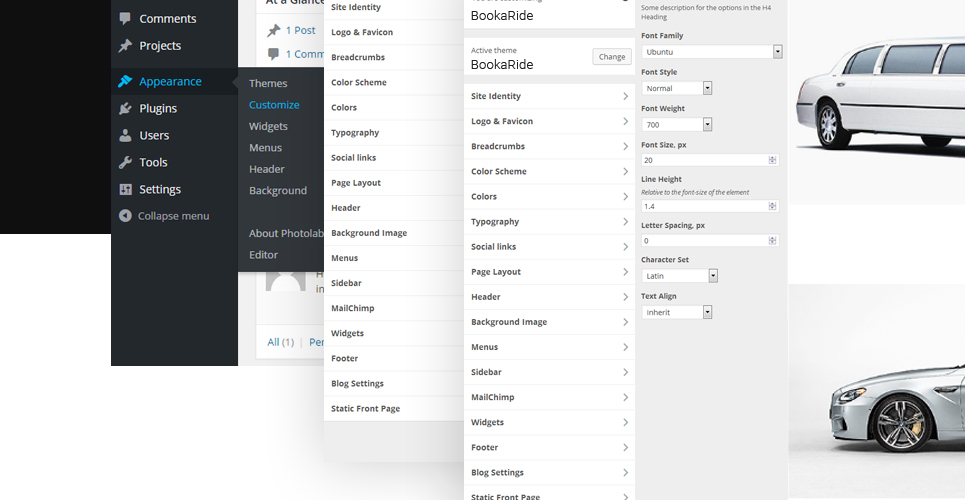Expand Typography chevron in front panel
This screenshot has height=500, width=965.
(x=625, y=222)
